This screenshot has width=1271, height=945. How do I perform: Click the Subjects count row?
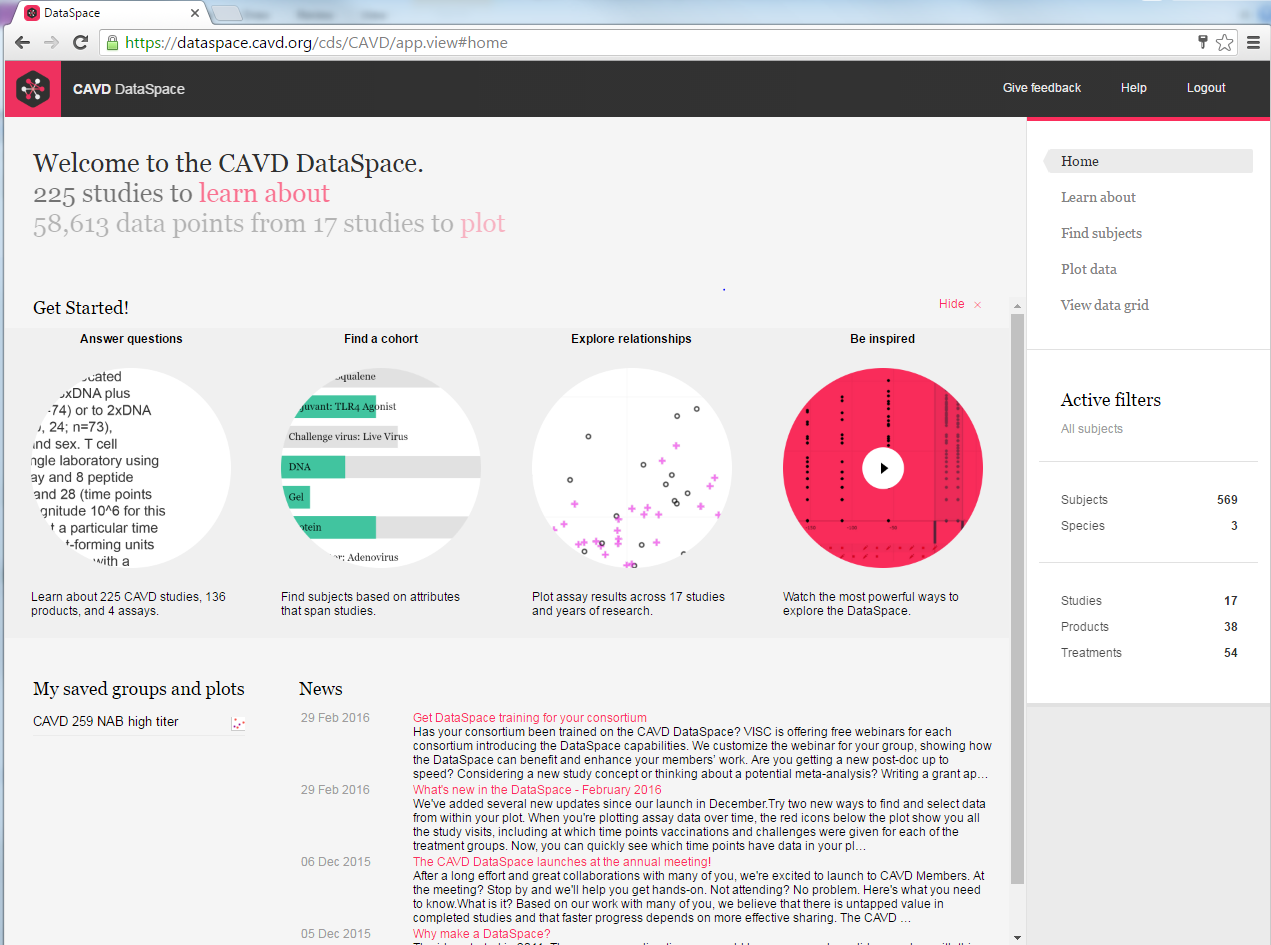click(x=1149, y=500)
